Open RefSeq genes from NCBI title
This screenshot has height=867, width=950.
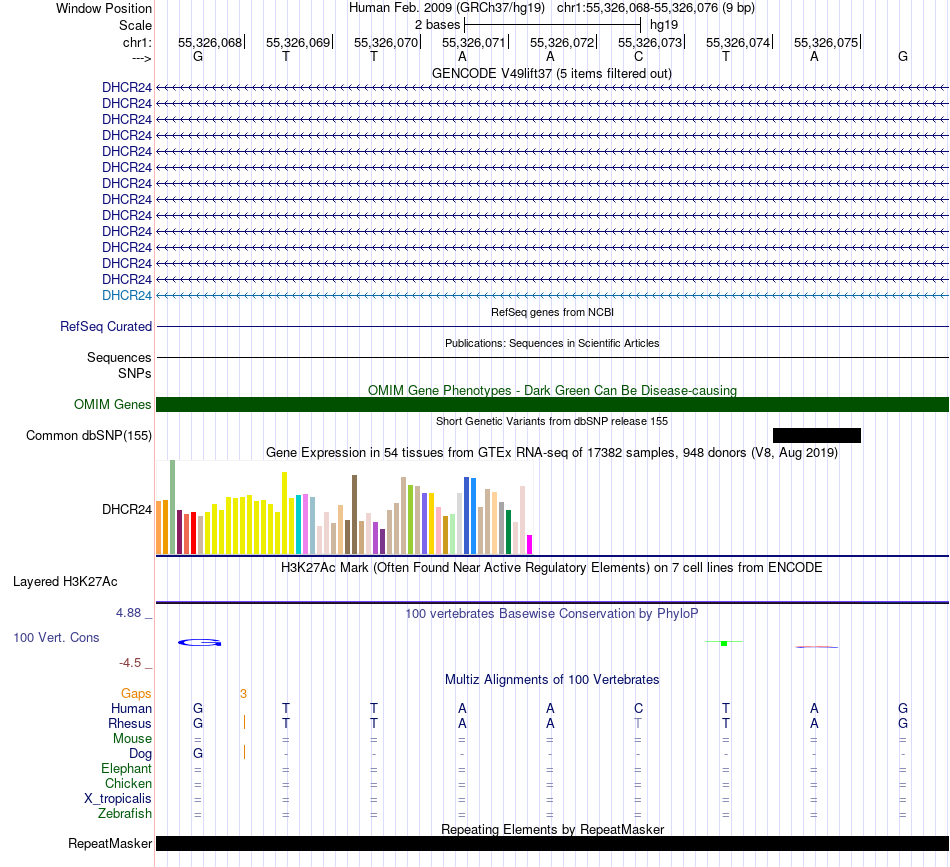552,312
